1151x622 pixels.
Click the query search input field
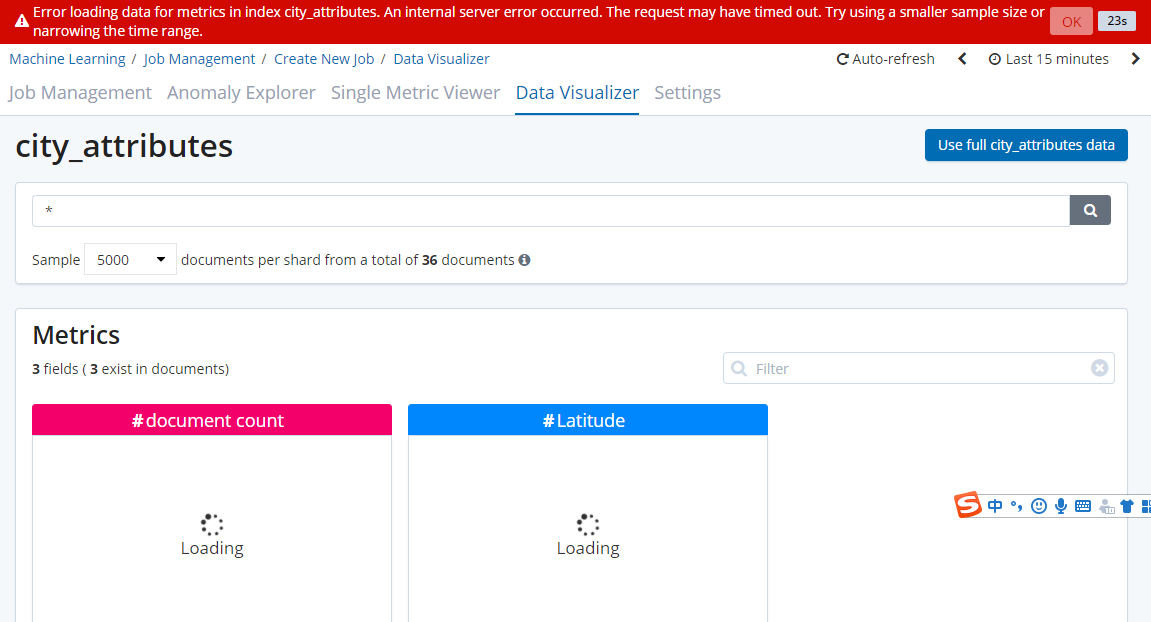point(550,211)
